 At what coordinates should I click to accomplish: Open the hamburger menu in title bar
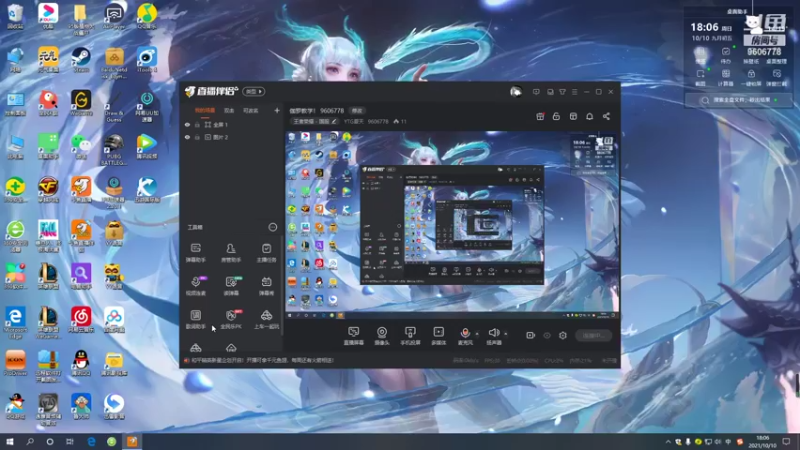tap(574, 92)
